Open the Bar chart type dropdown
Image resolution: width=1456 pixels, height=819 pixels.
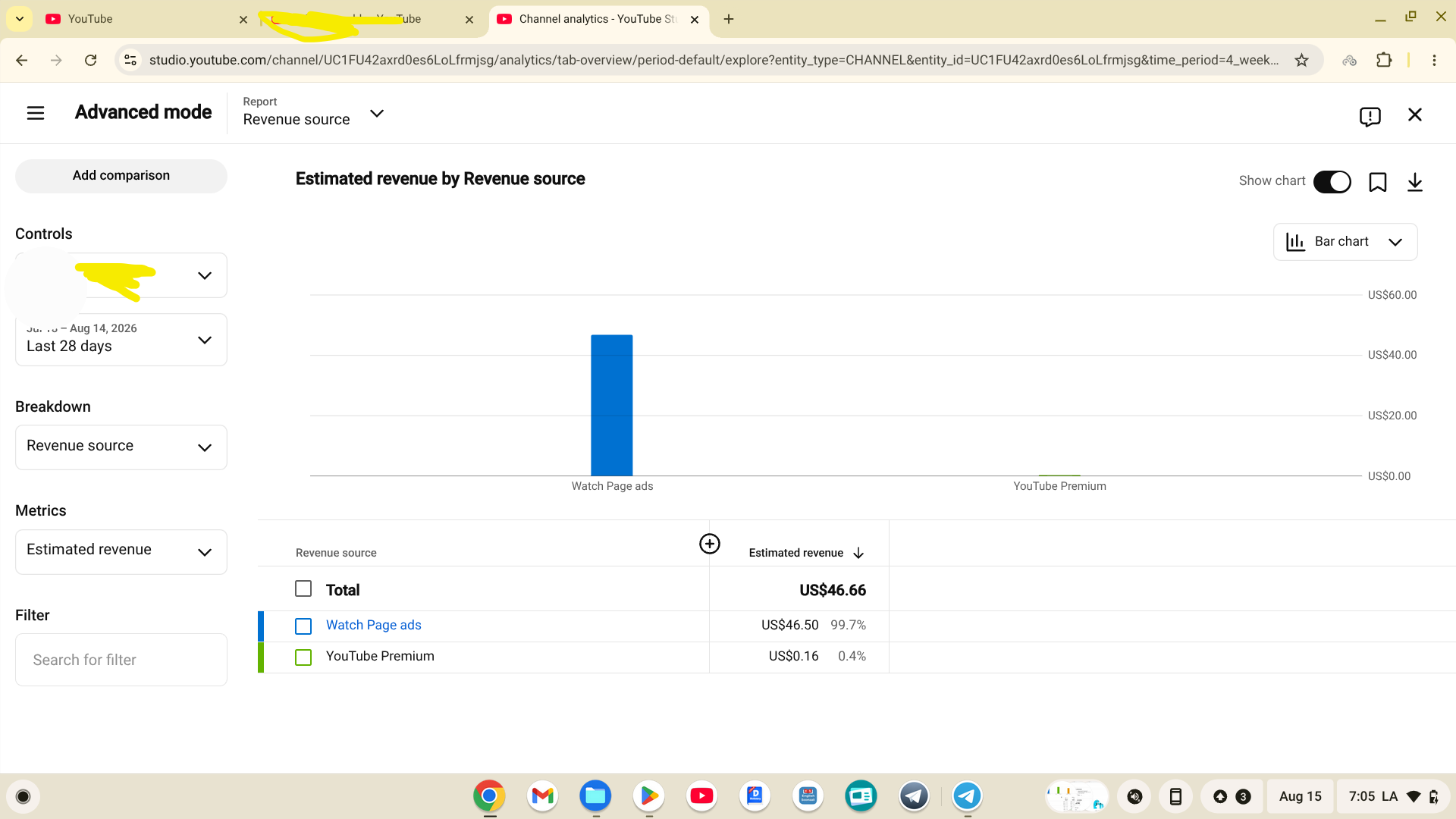tap(1345, 242)
